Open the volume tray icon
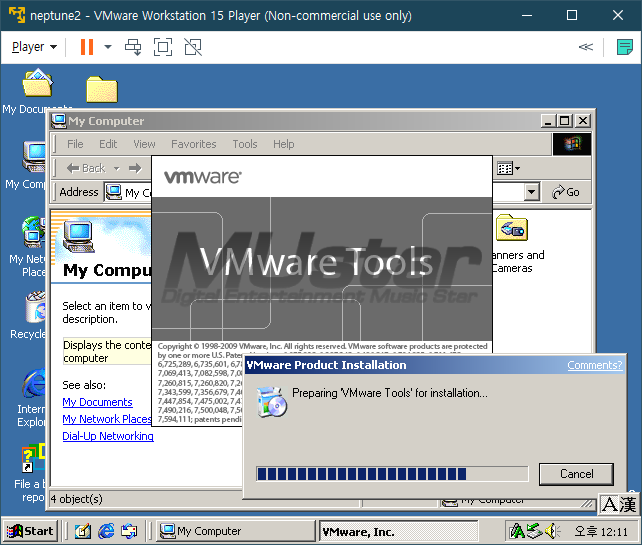This screenshot has height=545, width=642. pos(552,531)
